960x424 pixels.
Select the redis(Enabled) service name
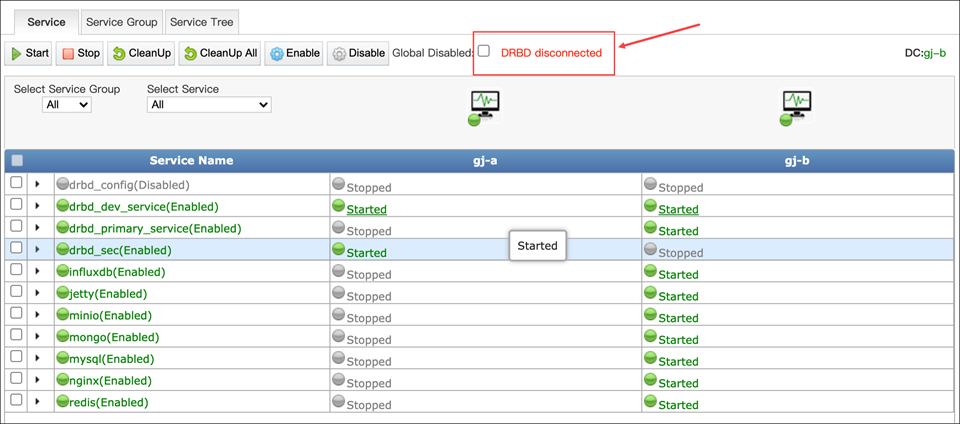point(108,402)
